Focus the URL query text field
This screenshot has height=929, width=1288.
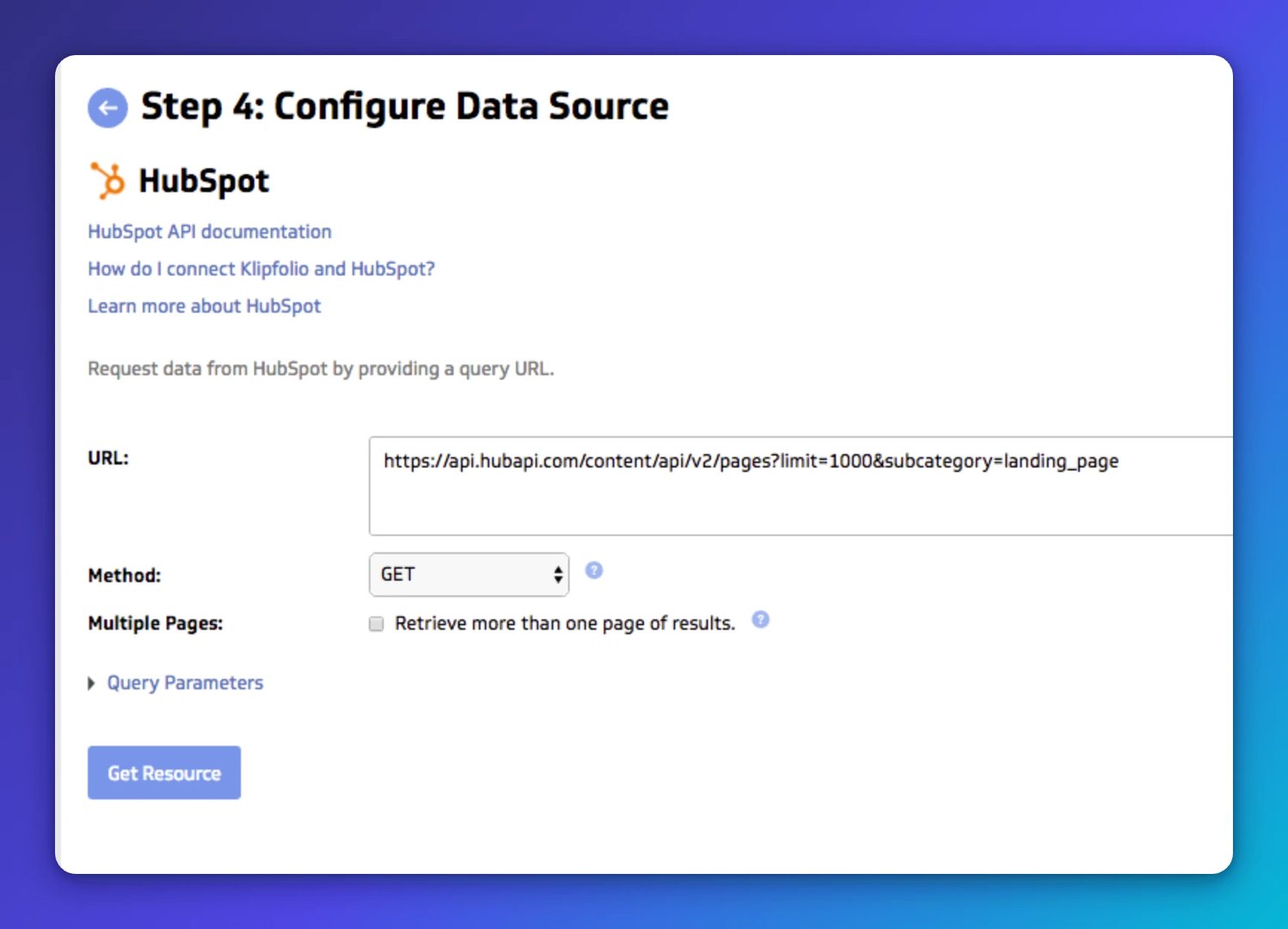tap(800, 486)
